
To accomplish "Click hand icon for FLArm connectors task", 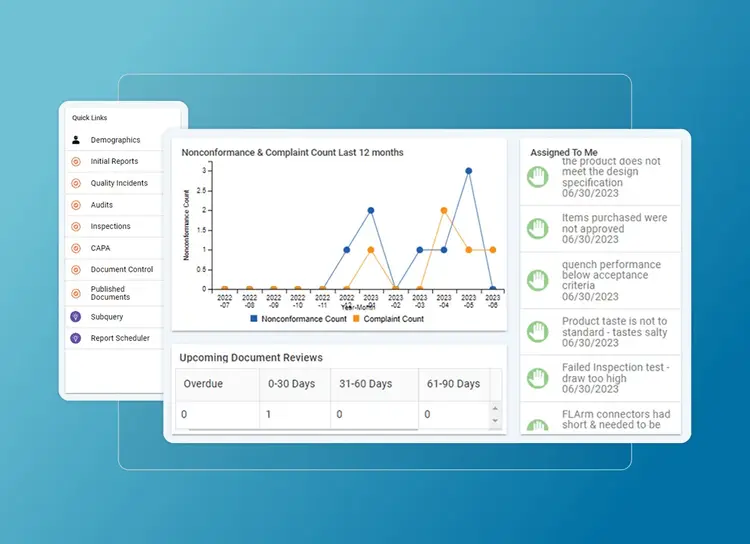I will [538, 425].
